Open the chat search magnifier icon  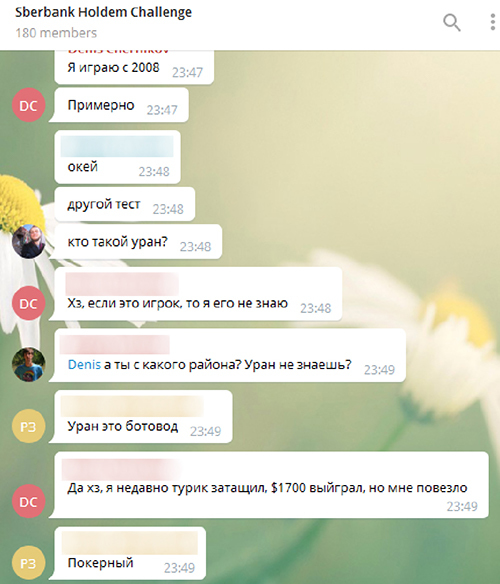(x=452, y=23)
